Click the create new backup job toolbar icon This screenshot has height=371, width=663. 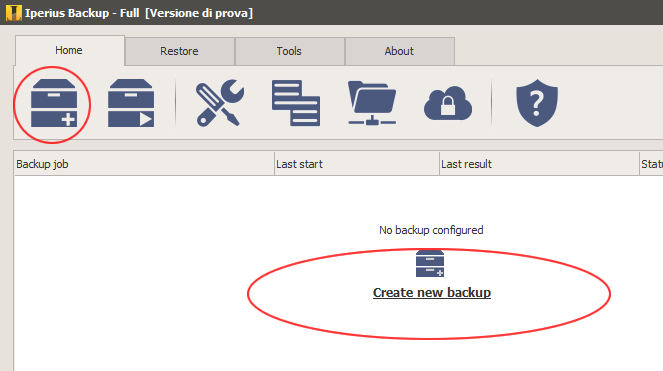pos(54,103)
